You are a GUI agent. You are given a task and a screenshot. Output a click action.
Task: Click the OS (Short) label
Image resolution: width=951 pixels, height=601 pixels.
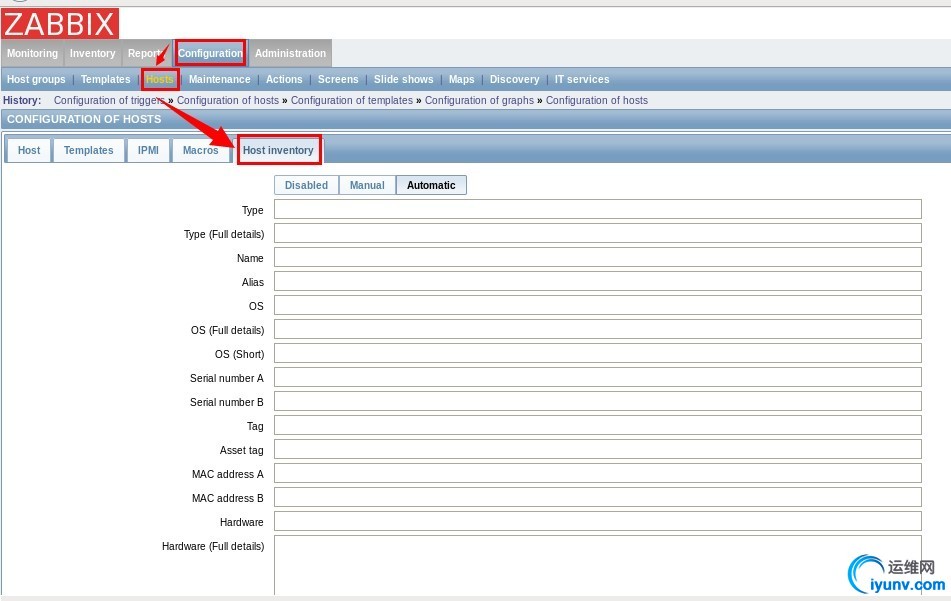(x=239, y=354)
